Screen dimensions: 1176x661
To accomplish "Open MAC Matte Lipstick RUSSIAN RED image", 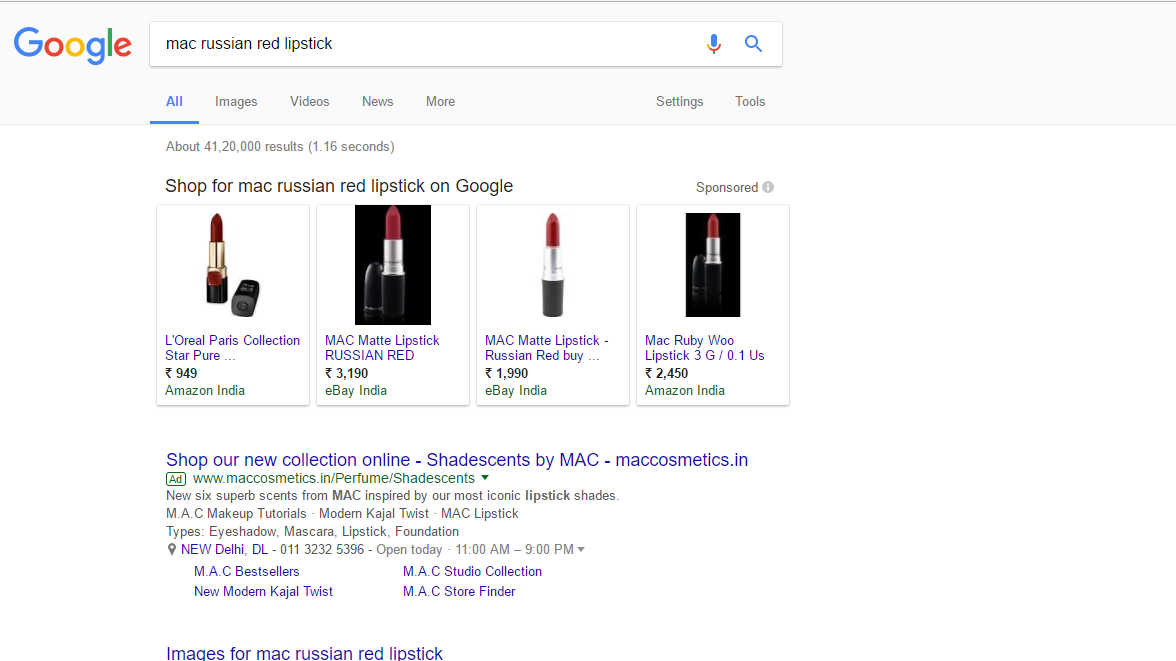I will point(393,265).
